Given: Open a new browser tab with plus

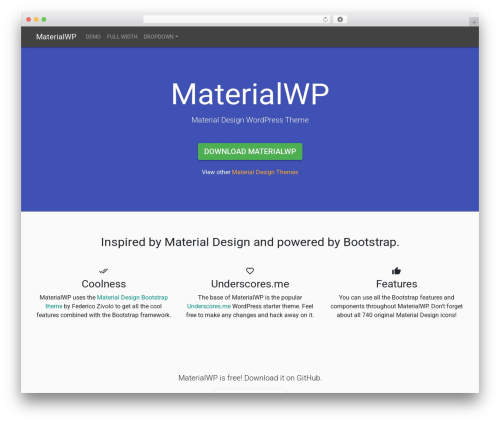Looking at the screenshot, I should coord(474,22).
